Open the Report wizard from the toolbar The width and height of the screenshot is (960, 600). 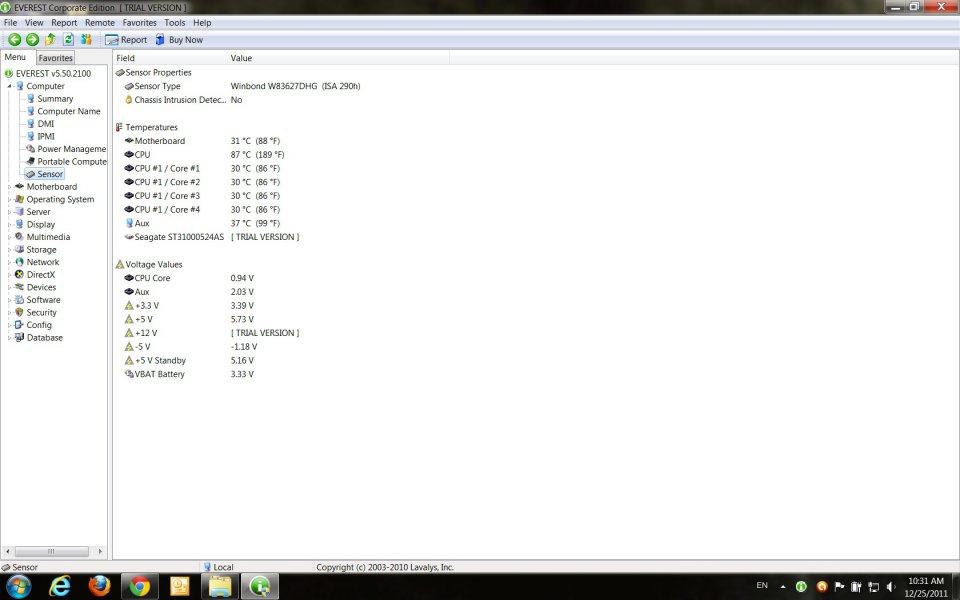pos(126,40)
